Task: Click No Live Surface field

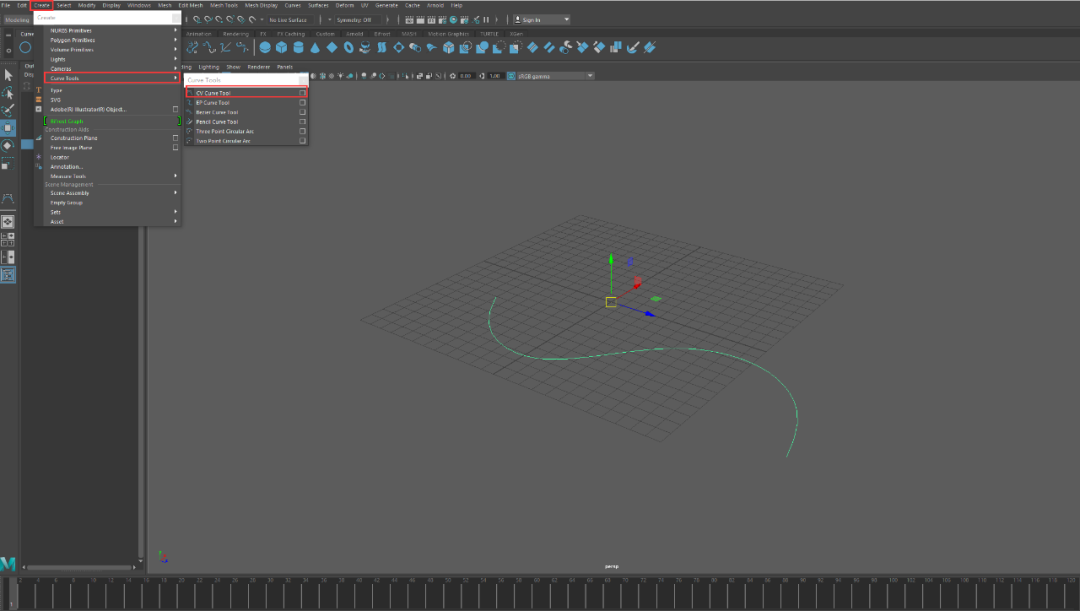Action: point(291,20)
